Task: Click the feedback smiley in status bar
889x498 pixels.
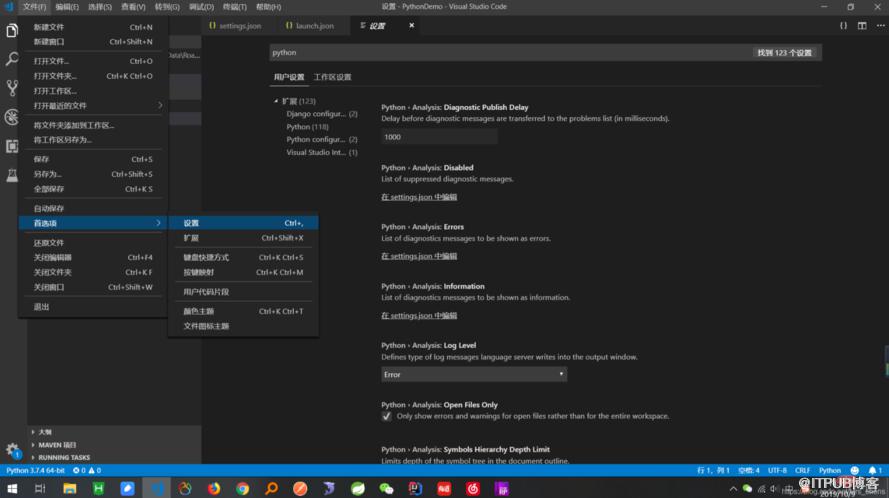Action: coord(855,470)
